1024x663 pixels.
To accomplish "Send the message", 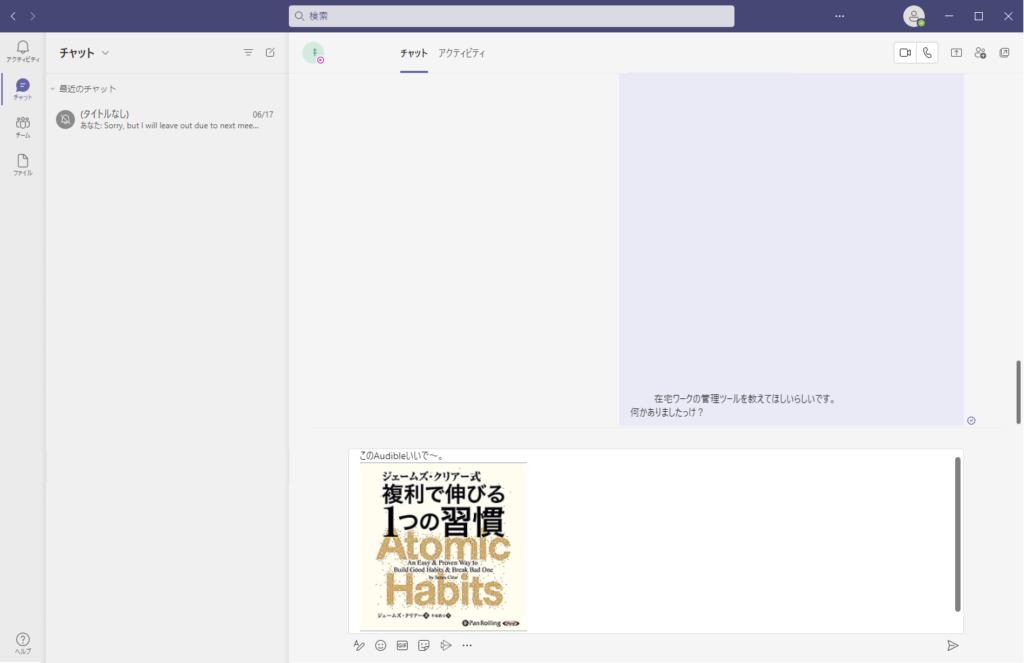I will coord(953,645).
